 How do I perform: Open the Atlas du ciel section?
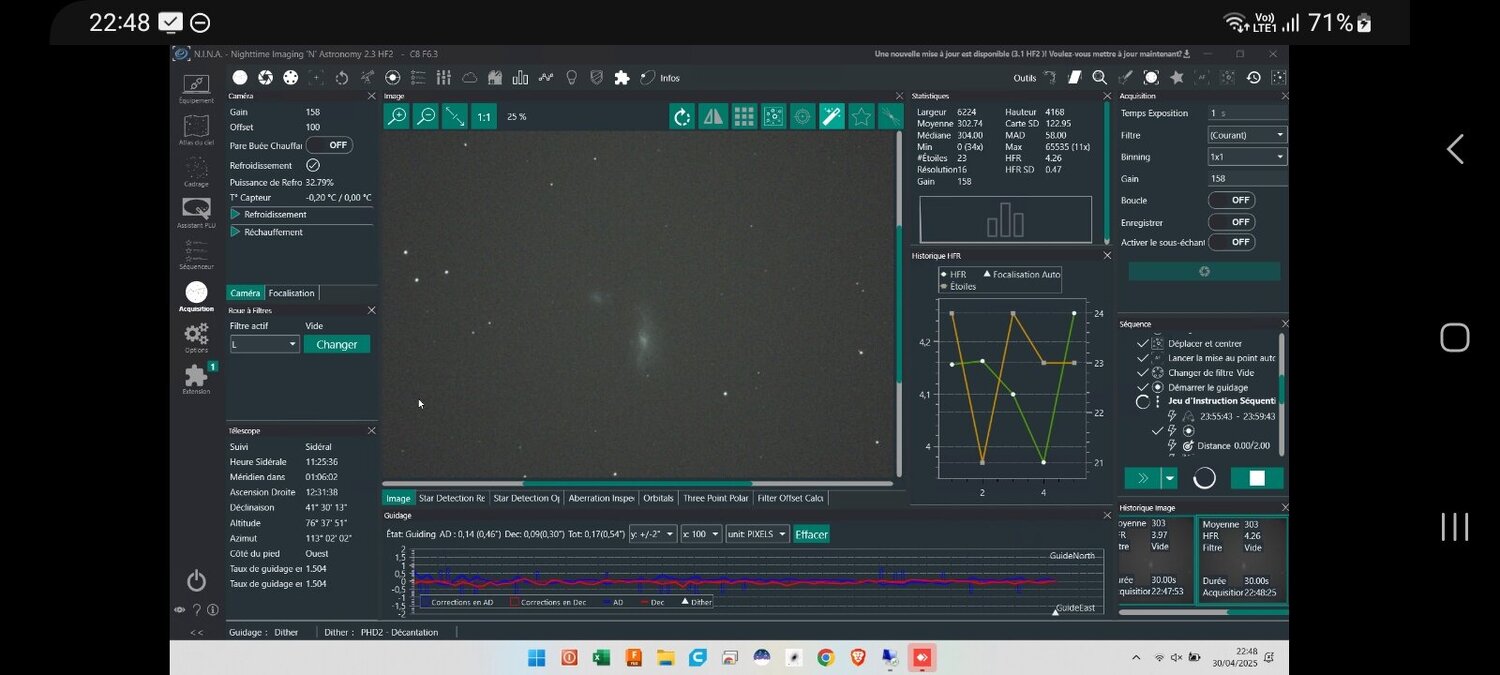196,130
